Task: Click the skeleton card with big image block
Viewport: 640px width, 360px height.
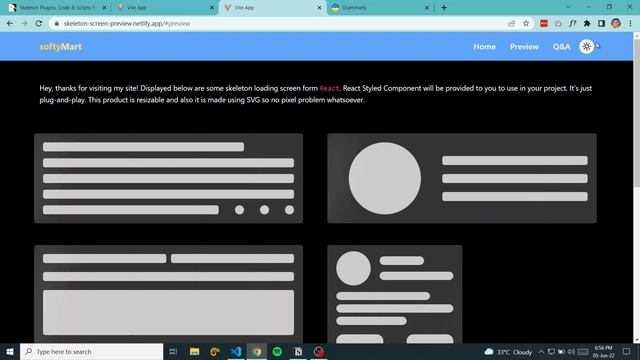Action: coord(169,294)
